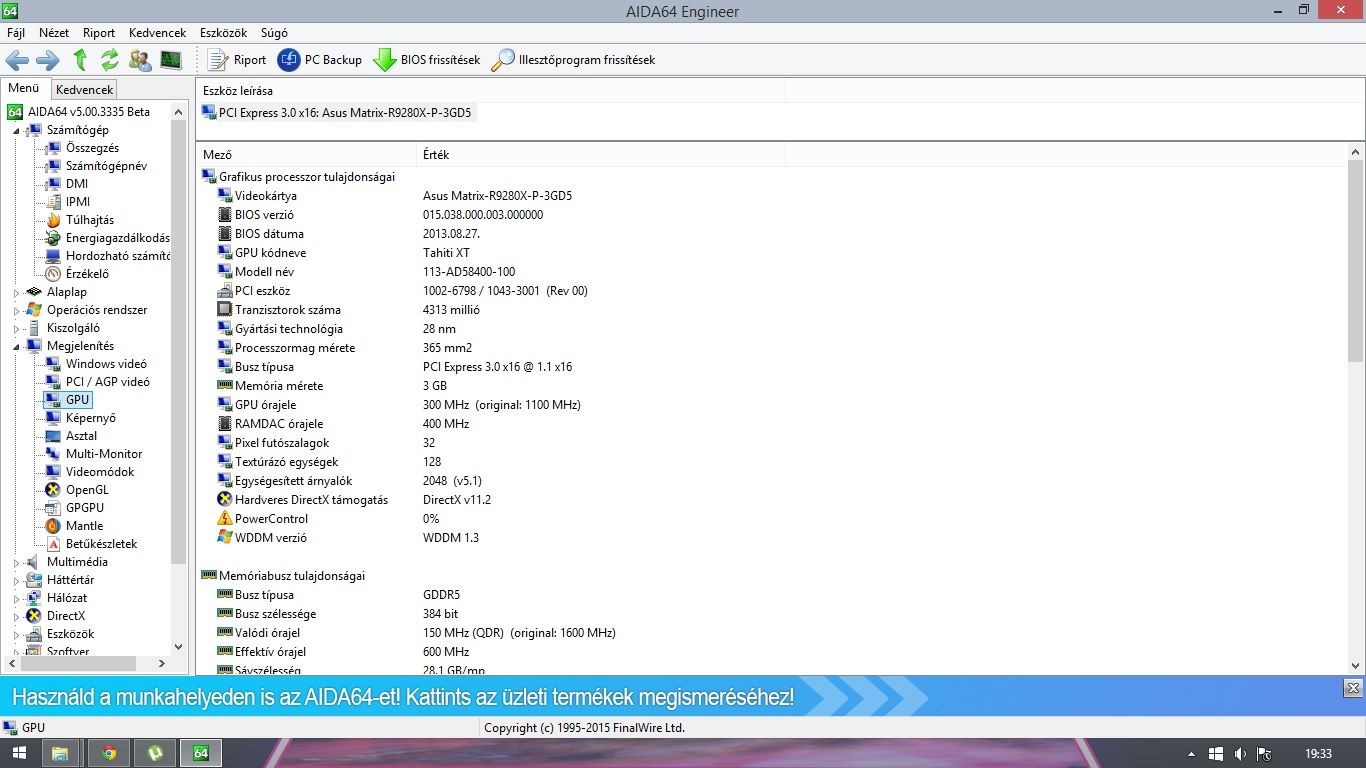Open the Riport menu
Screen dimensions: 1366x768
pos(99,33)
